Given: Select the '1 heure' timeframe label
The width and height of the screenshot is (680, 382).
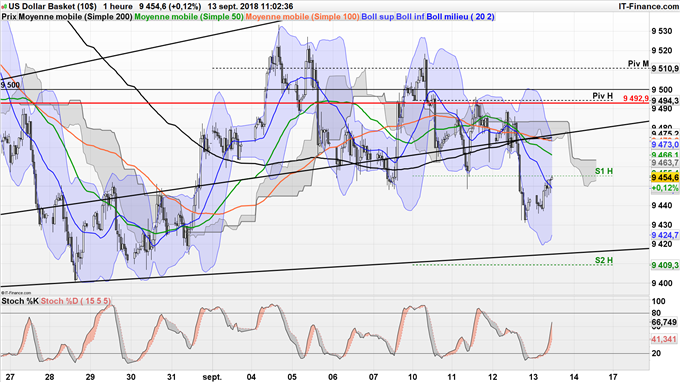Looking at the screenshot, I should [x=118, y=7].
